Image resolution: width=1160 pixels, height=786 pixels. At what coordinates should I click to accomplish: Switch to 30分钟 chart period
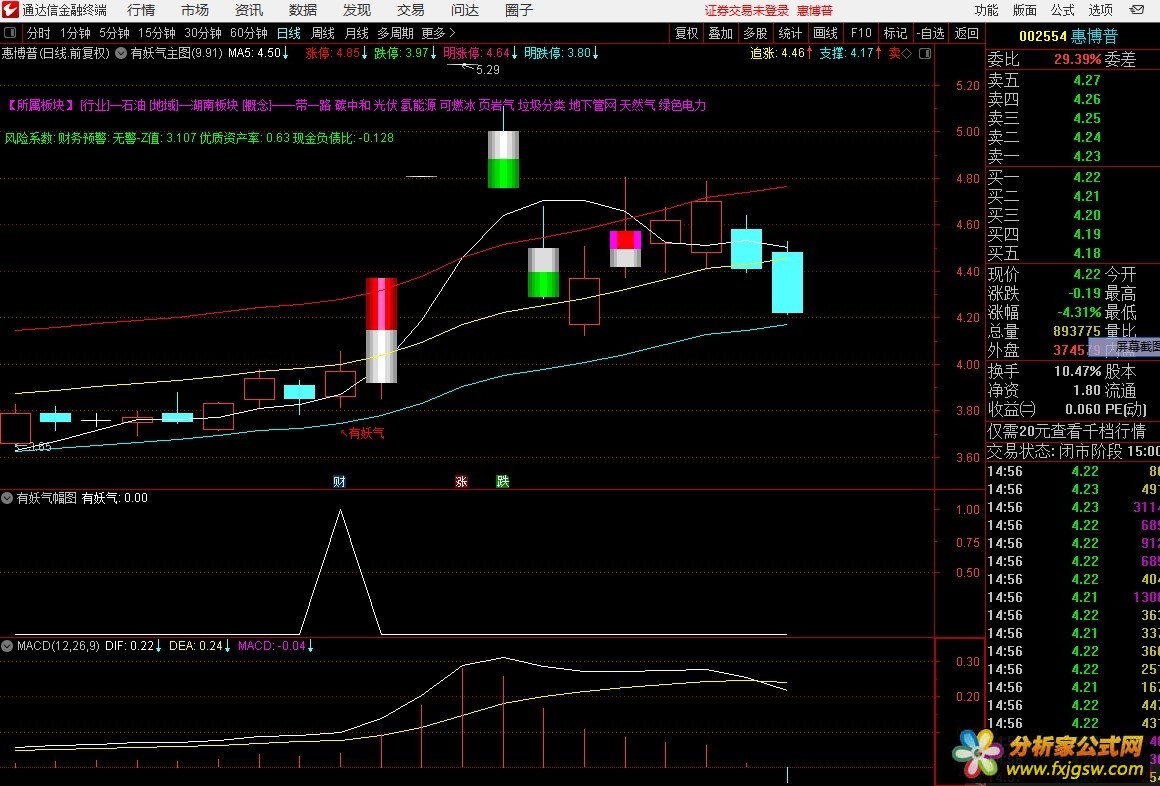[x=203, y=33]
